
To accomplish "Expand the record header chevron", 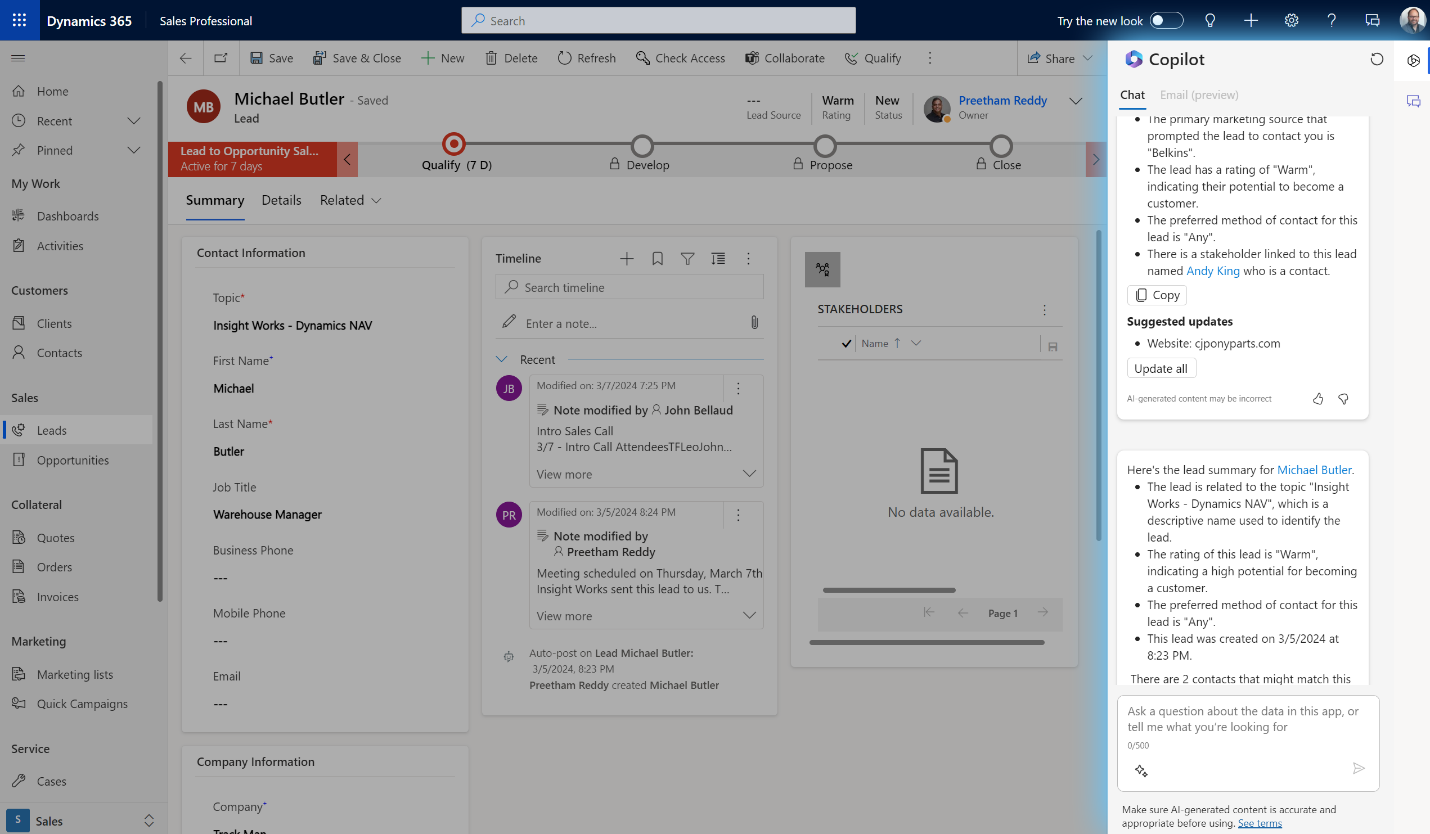I will (1076, 101).
